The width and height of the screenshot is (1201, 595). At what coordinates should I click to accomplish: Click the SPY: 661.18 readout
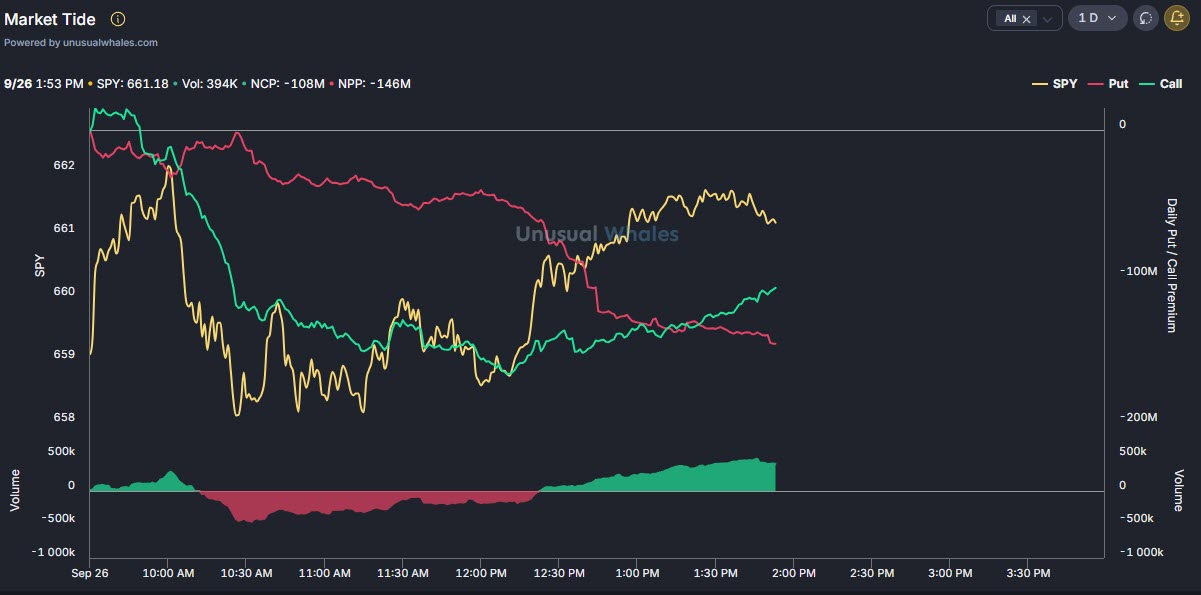click(x=132, y=83)
